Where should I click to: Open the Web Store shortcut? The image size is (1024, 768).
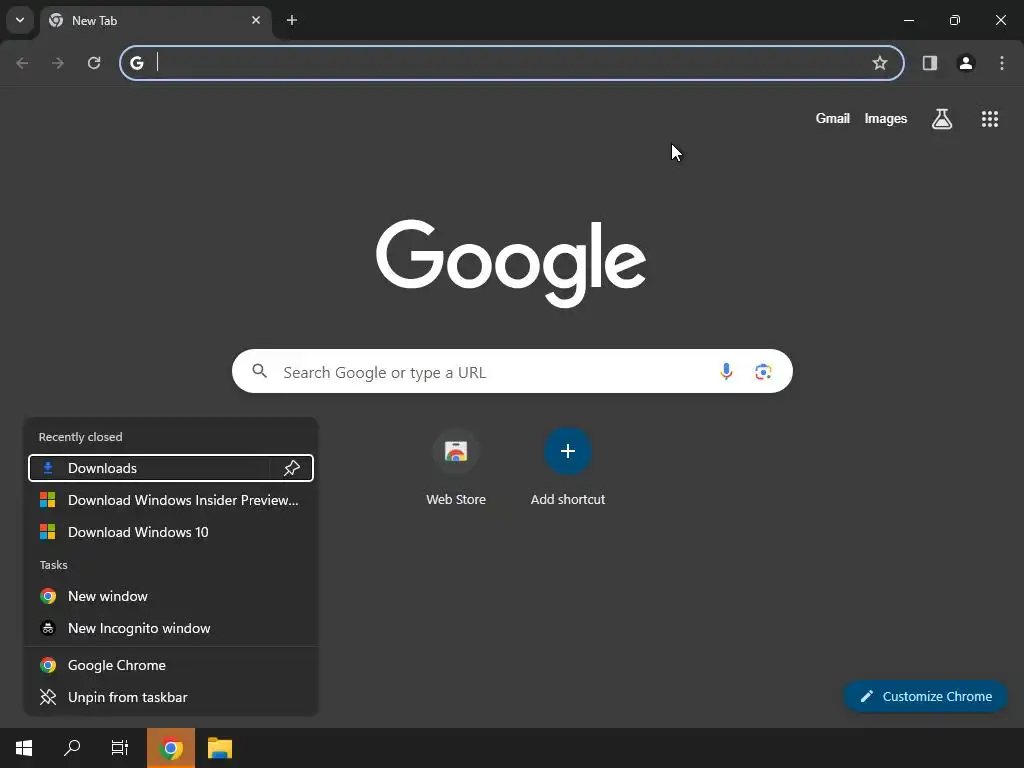coord(456,468)
